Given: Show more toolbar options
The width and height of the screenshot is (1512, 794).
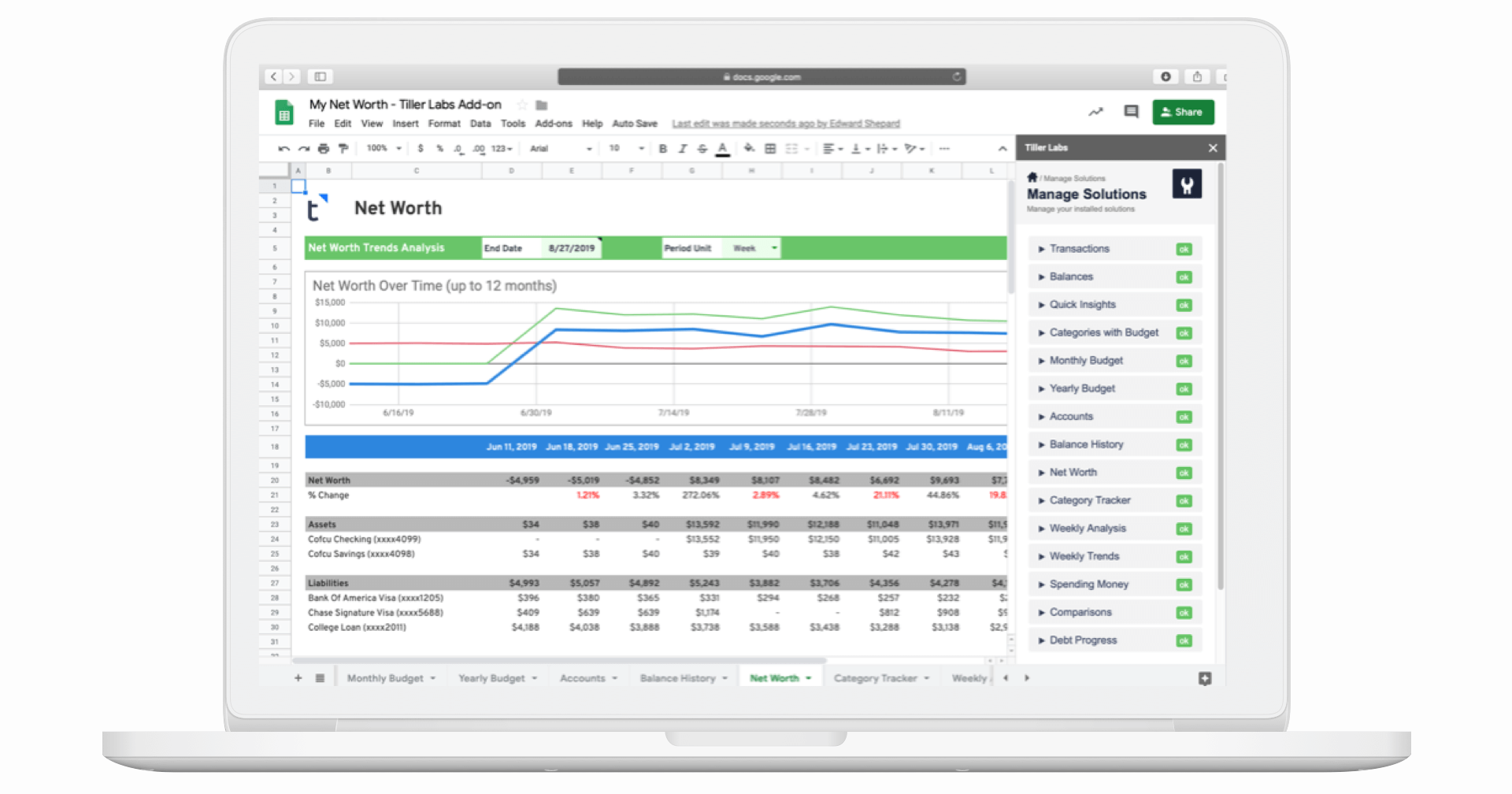Looking at the screenshot, I should point(944,148).
